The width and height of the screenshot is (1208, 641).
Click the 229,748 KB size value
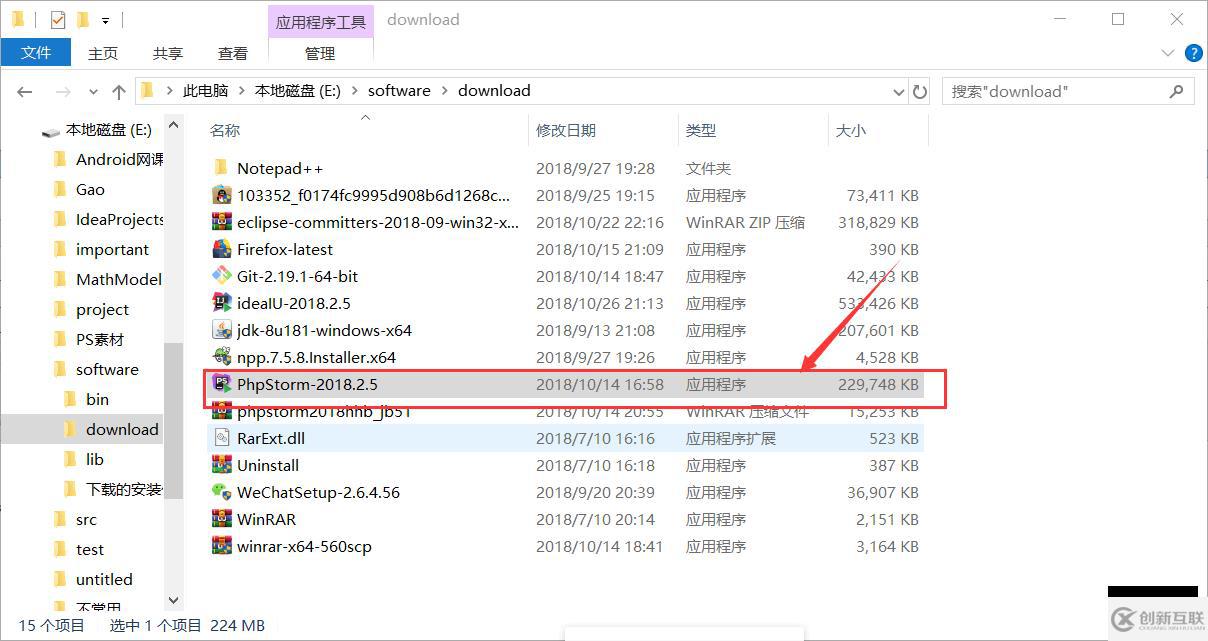point(878,384)
